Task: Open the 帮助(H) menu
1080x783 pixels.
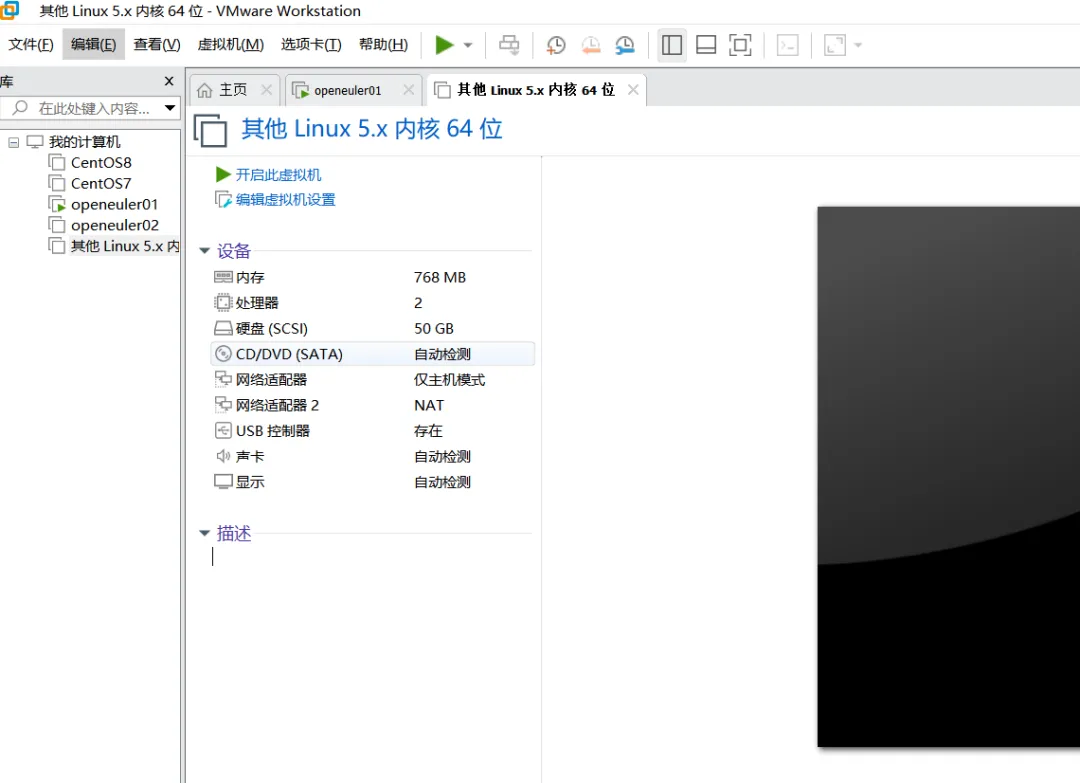Action: 384,45
